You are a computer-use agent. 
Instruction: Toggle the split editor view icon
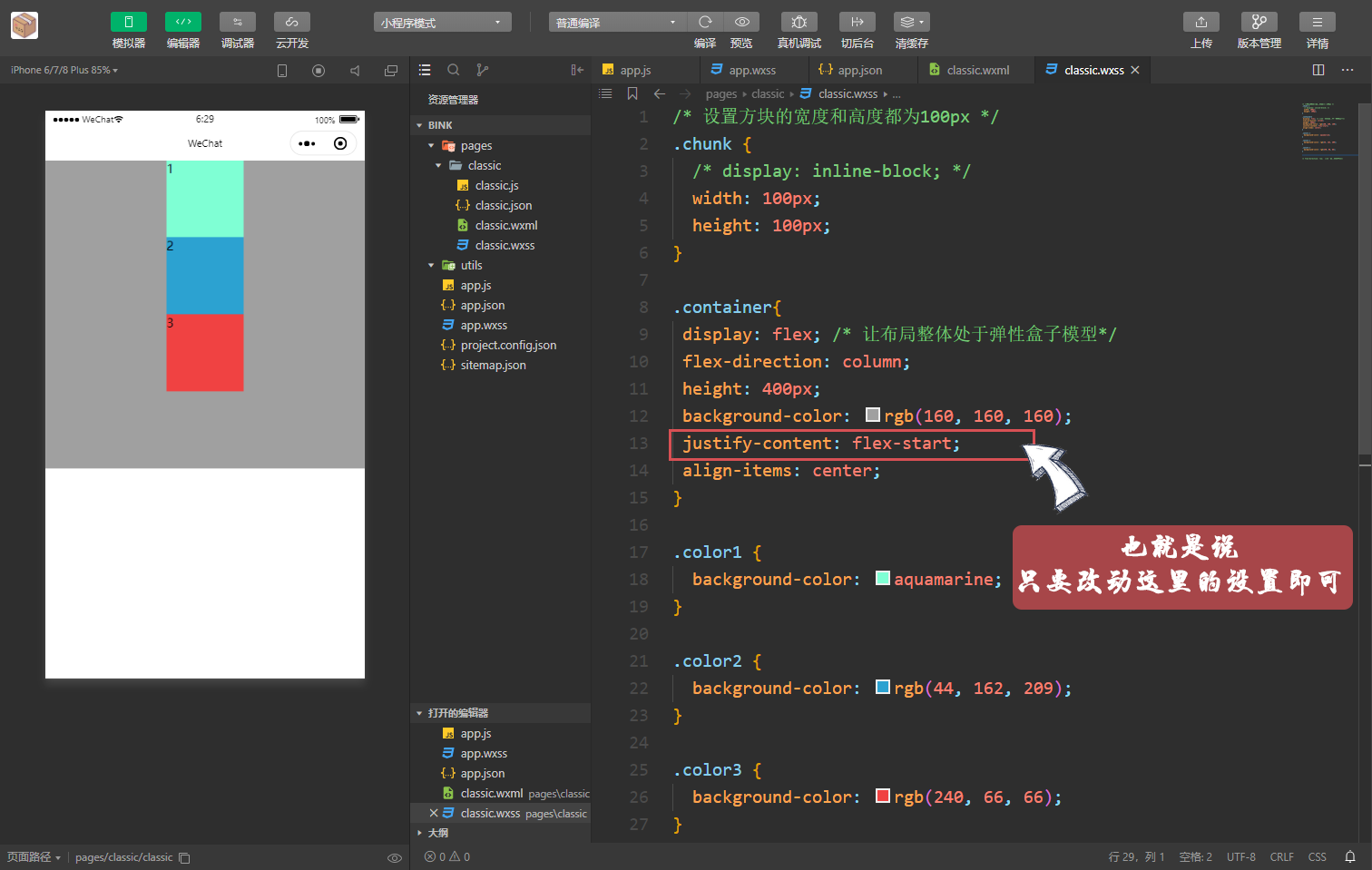(1318, 70)
